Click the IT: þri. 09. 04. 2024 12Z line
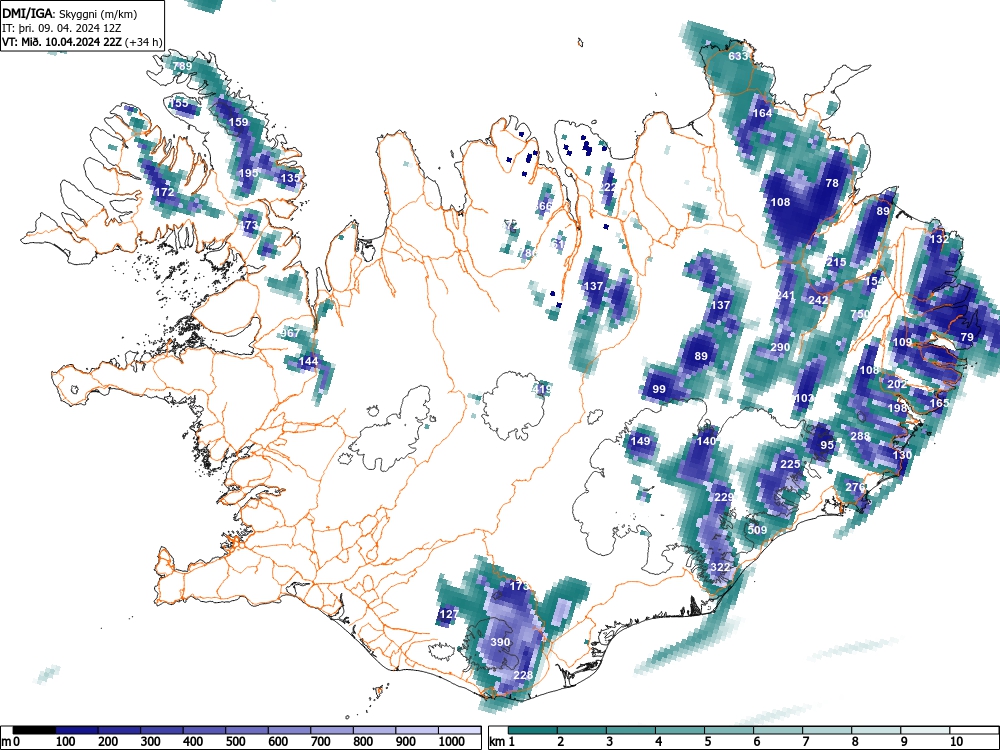Image resolution: width=1000 pixels, height=750 pixels. click(62, 28)
